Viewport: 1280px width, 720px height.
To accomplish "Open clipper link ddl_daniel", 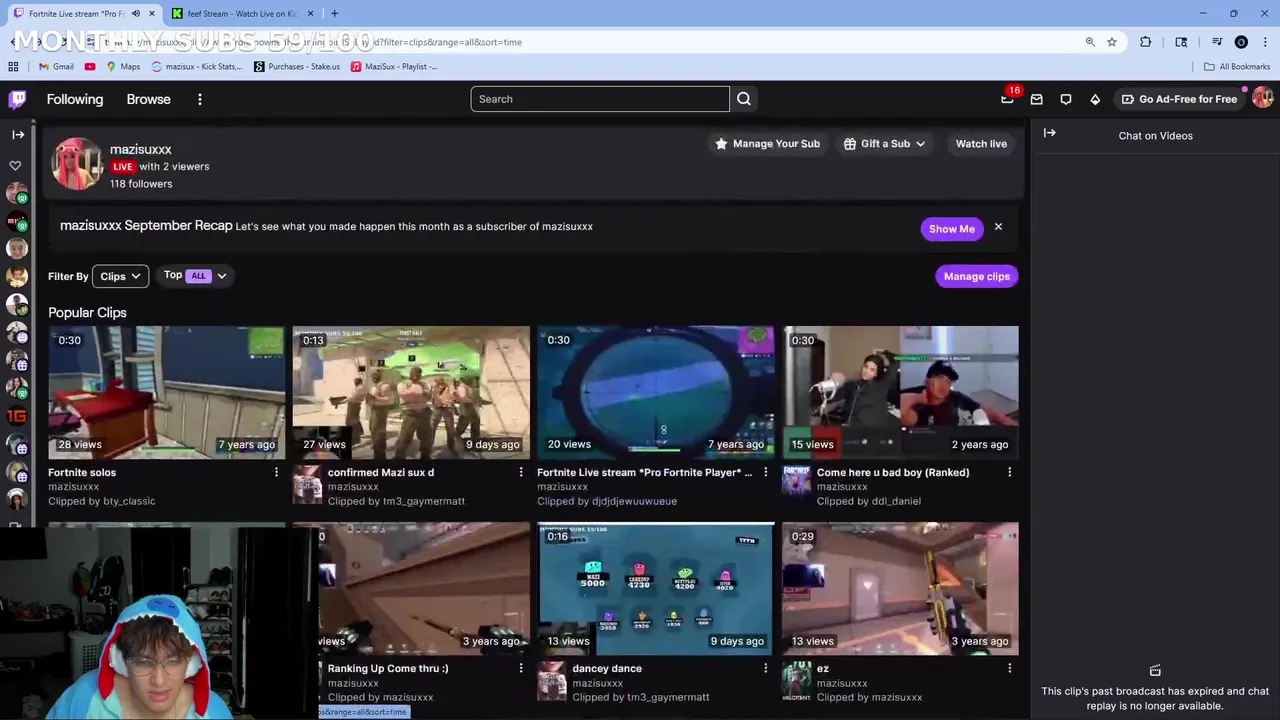I will pyautogui.click(x=896, y=501).
